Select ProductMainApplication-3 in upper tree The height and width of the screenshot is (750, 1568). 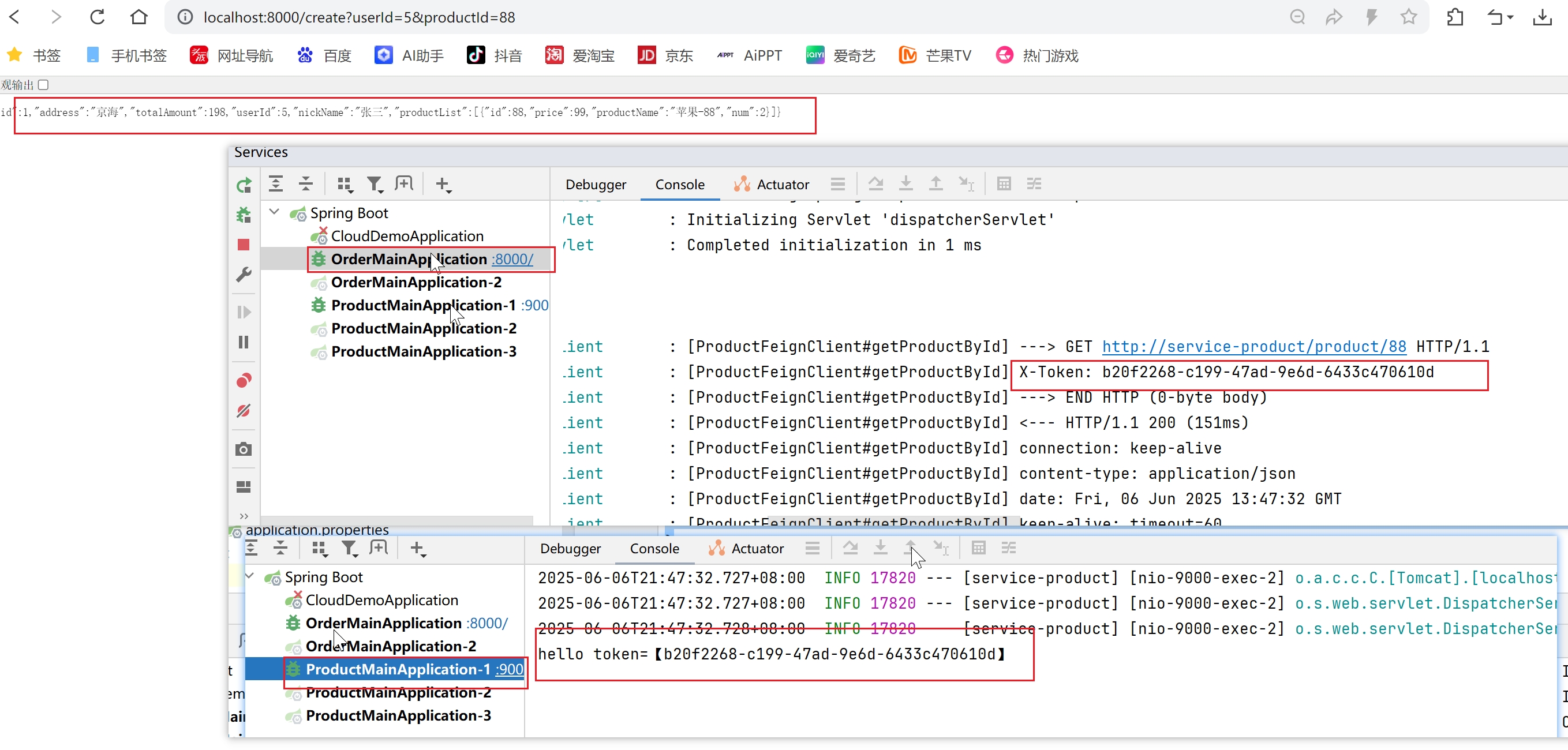[x=423, y=351]
